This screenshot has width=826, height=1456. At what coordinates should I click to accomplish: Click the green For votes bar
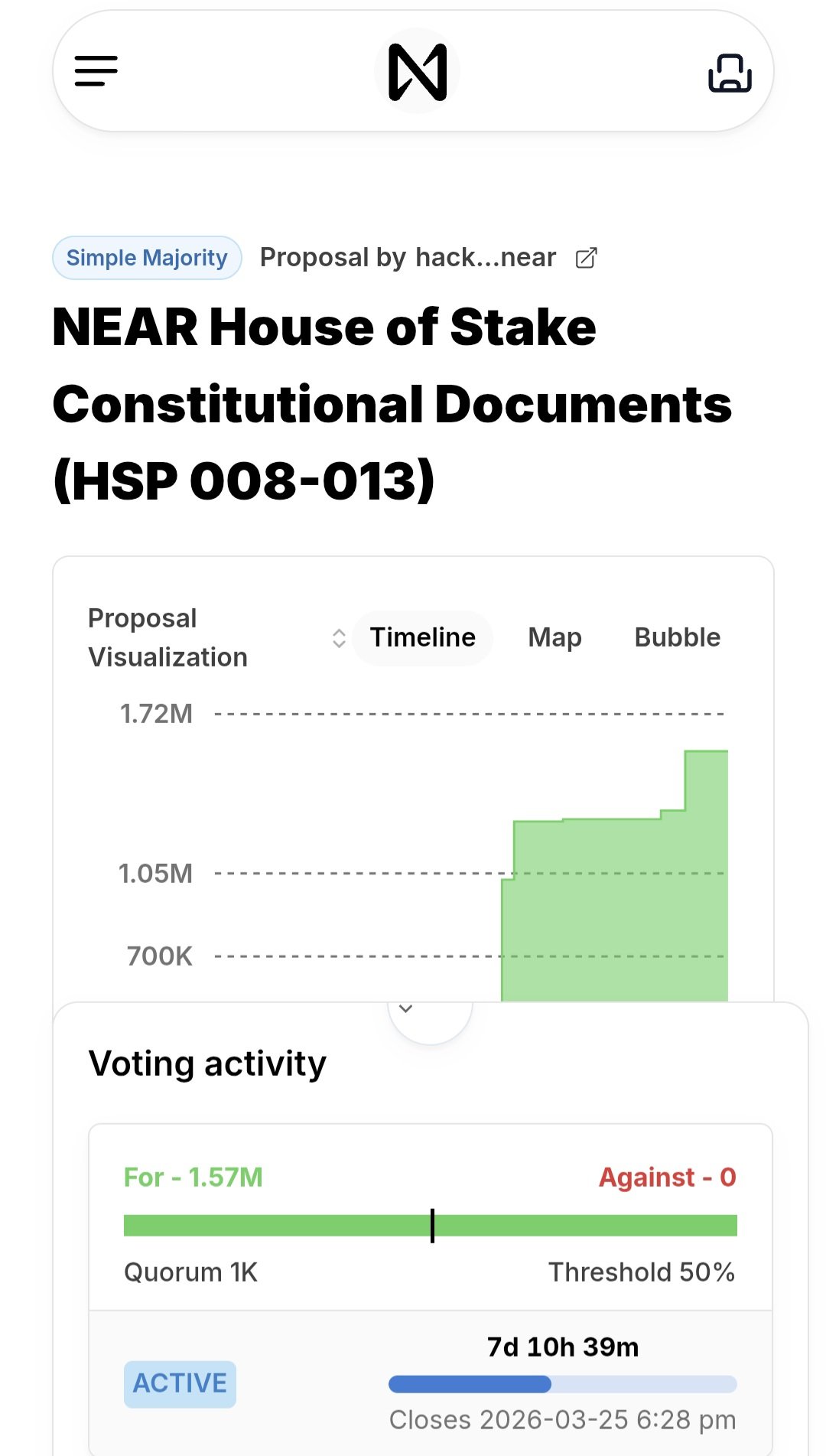click(275, 1226)
